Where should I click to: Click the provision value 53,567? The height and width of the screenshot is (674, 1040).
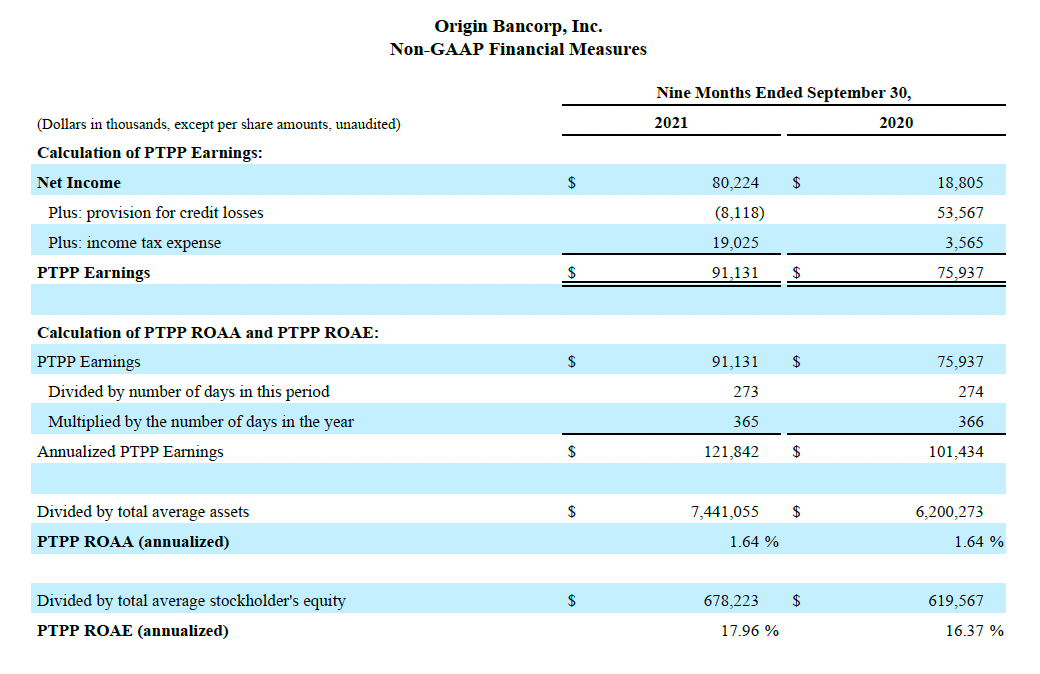click(x=960, y=213)
